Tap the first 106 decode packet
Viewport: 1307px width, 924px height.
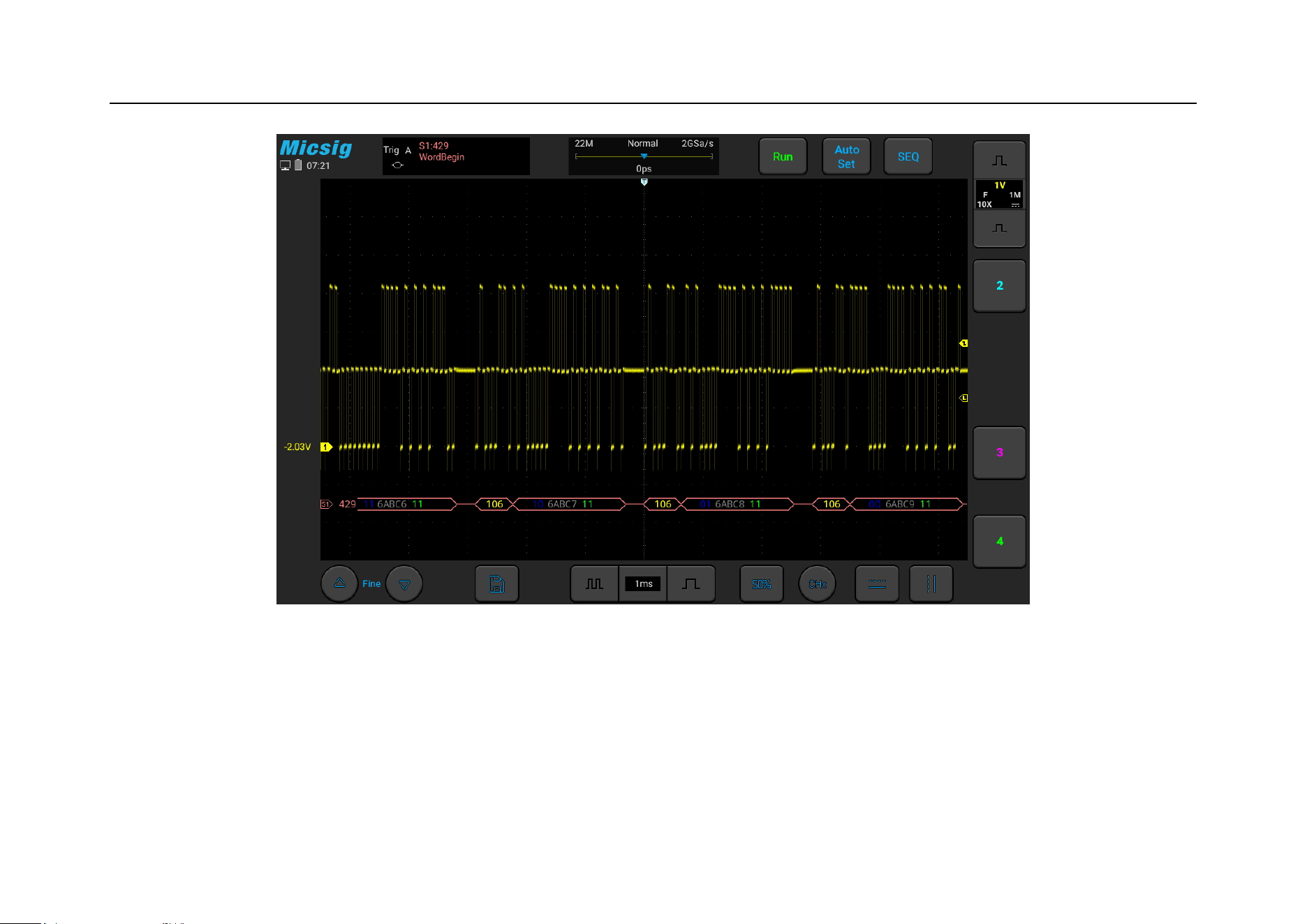point(494,504)
